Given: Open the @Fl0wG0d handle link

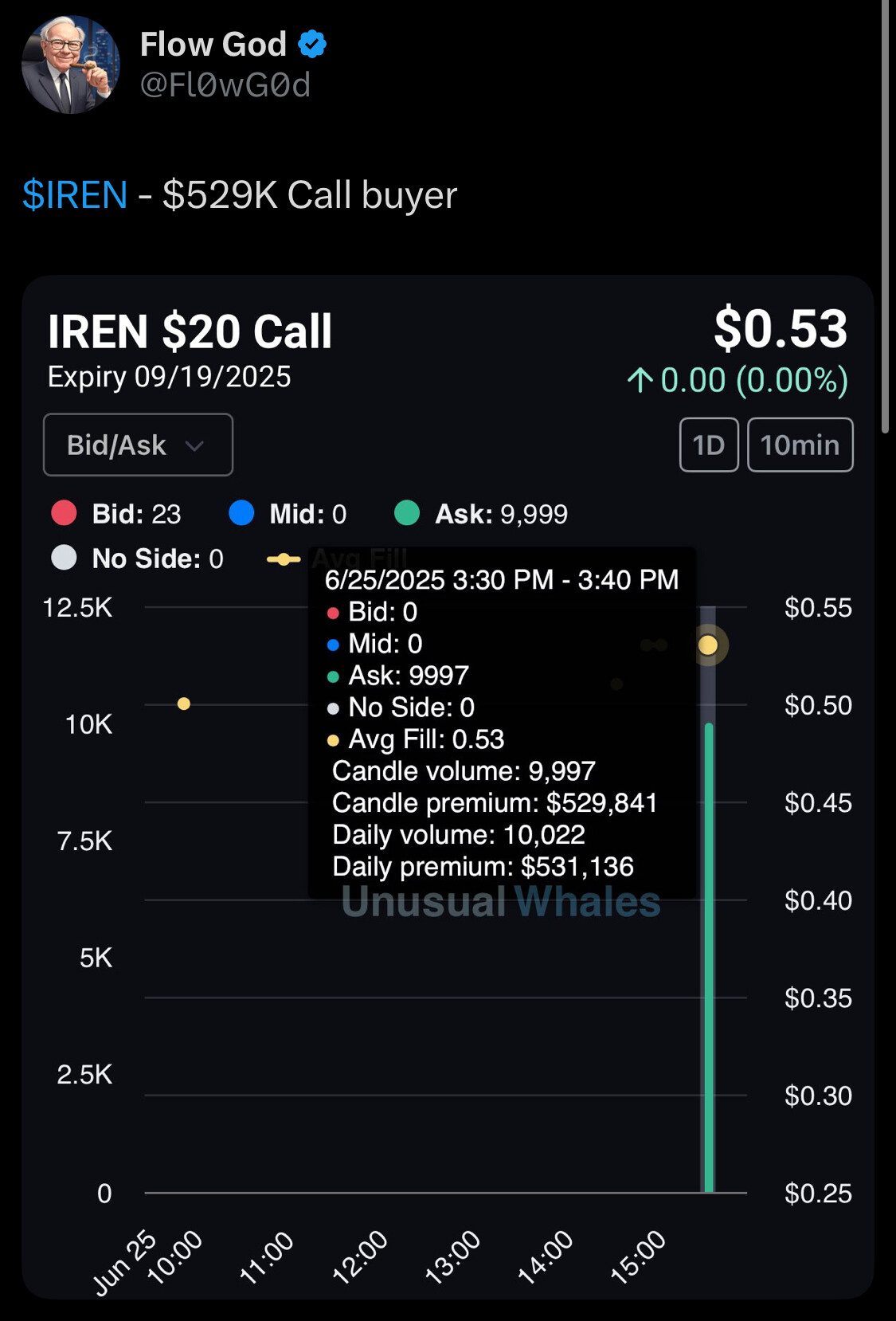Looking at the screenshot, I should pyautogui.click(x=225, y=85).
